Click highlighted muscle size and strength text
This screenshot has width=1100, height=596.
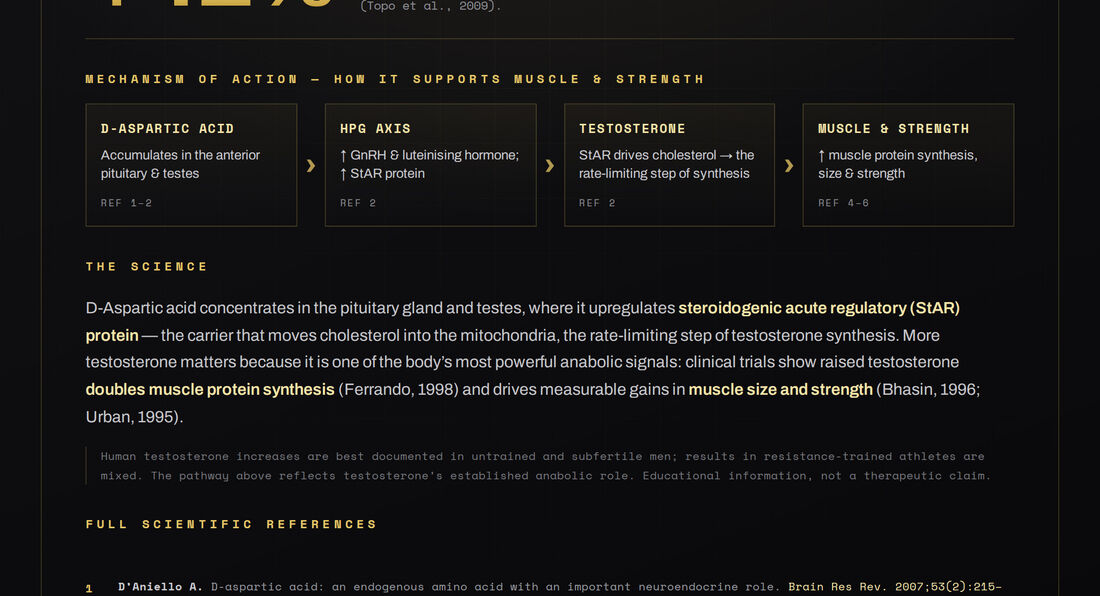coord(780,389)
